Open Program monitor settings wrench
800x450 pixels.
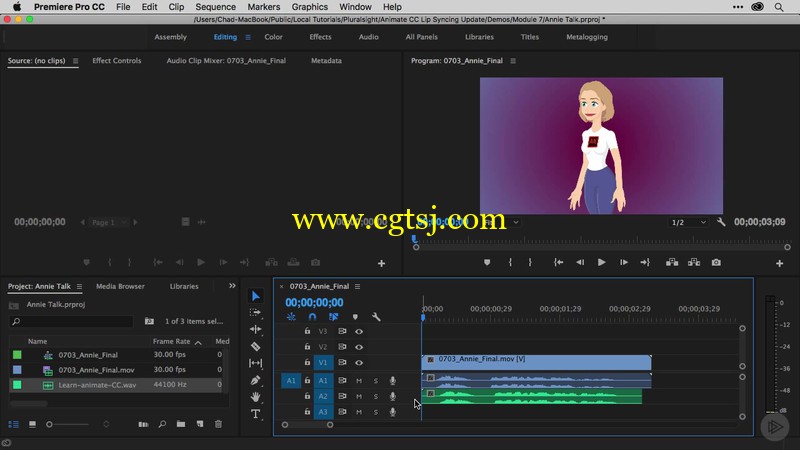tap(721, 222)
